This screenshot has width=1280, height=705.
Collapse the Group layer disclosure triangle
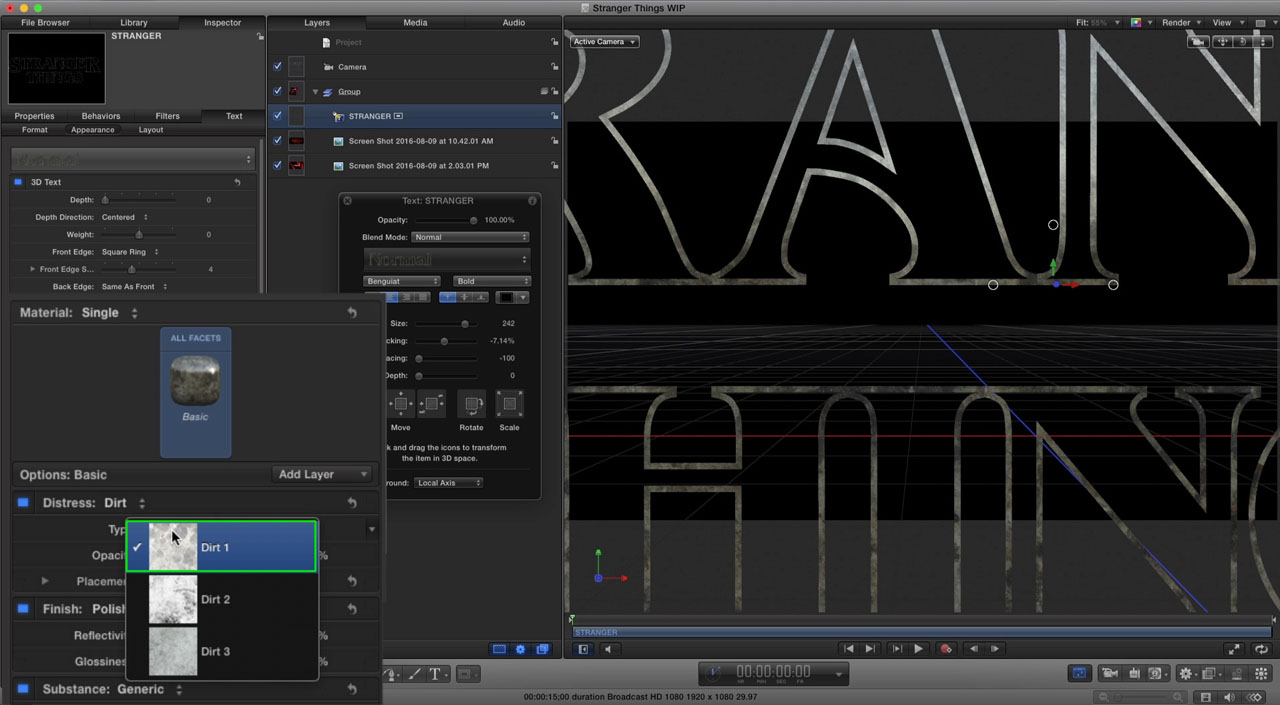click(315, 92)
